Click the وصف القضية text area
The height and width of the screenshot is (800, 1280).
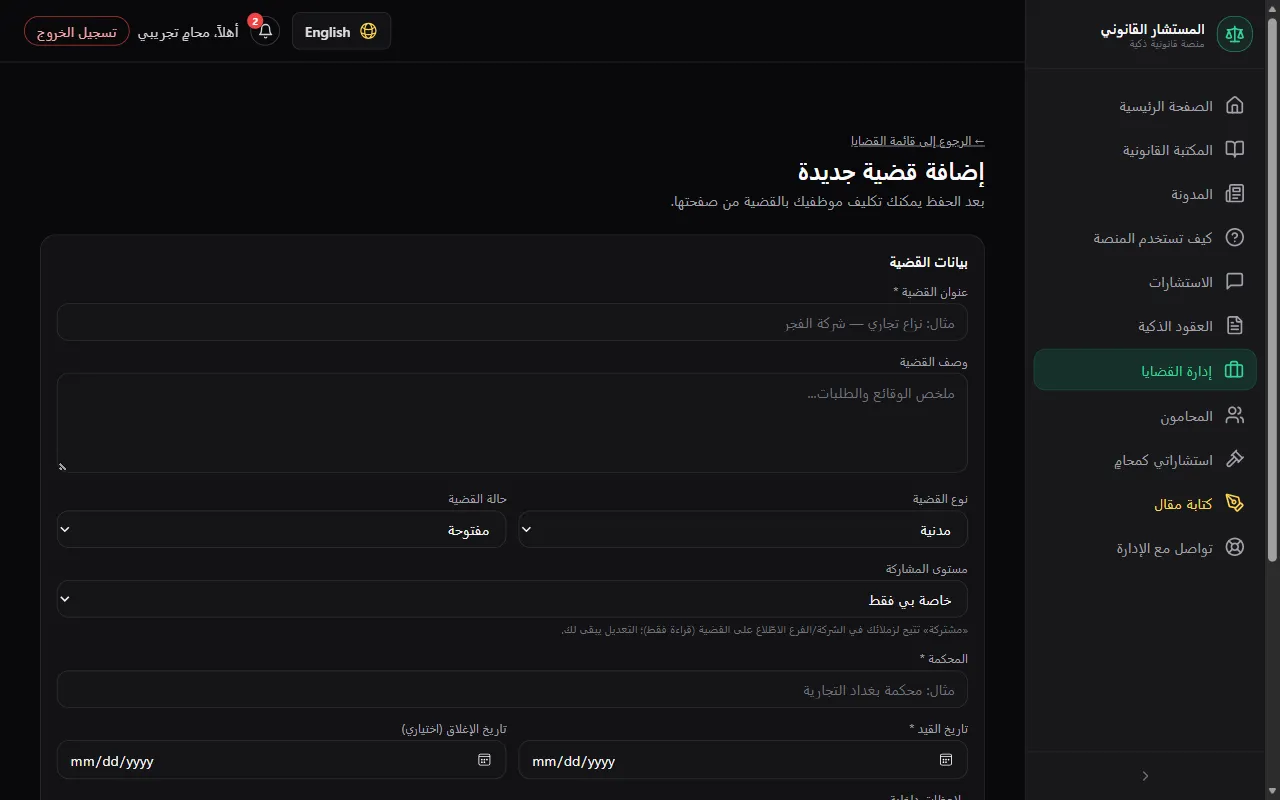pyautogui.click(x=512, y=423)
